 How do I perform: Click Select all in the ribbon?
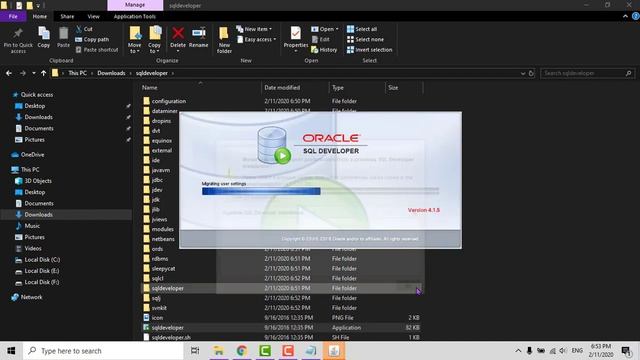(x=362, y=29)
